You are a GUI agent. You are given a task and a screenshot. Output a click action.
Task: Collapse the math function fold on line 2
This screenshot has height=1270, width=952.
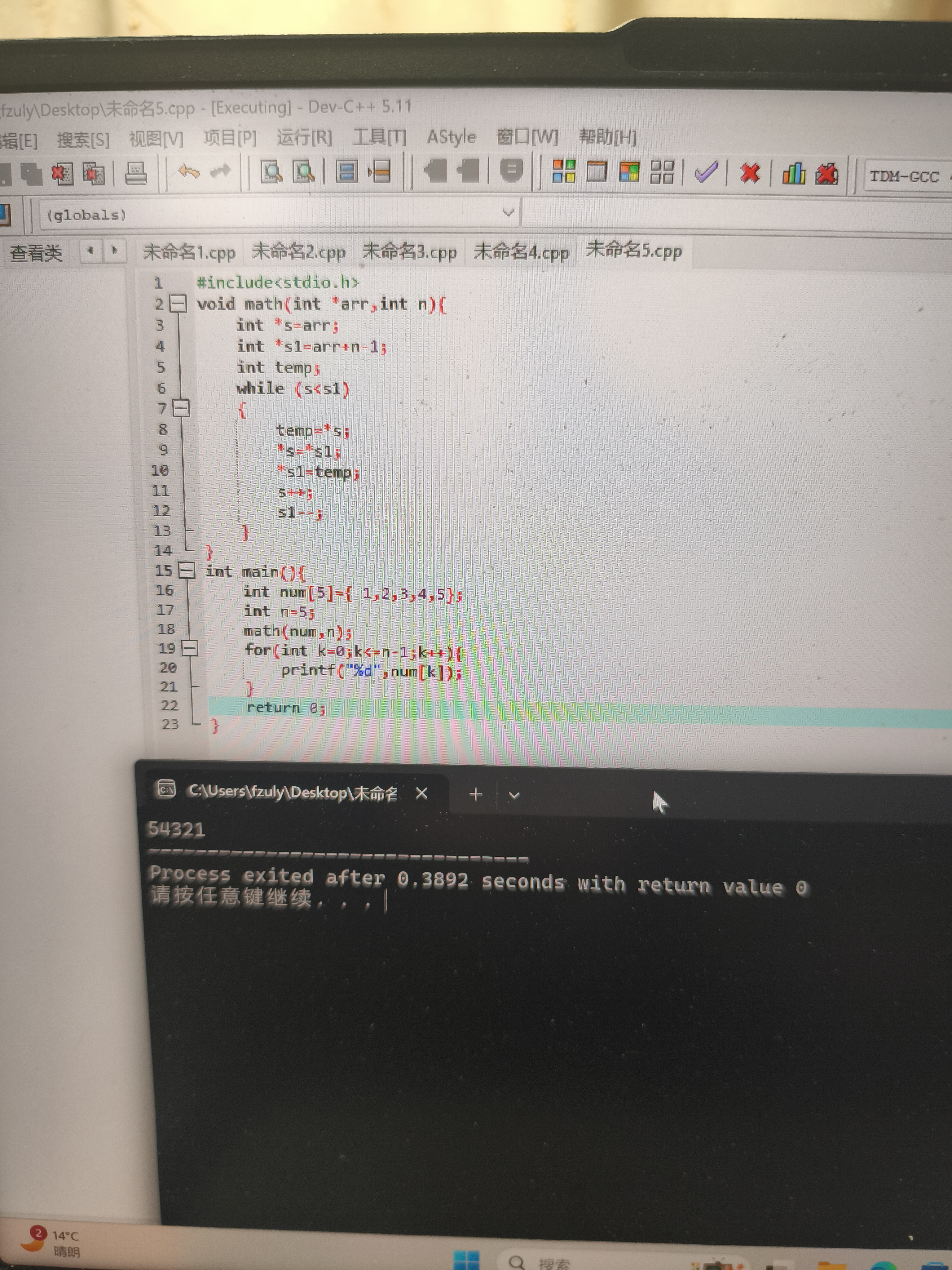coord(178,303)
